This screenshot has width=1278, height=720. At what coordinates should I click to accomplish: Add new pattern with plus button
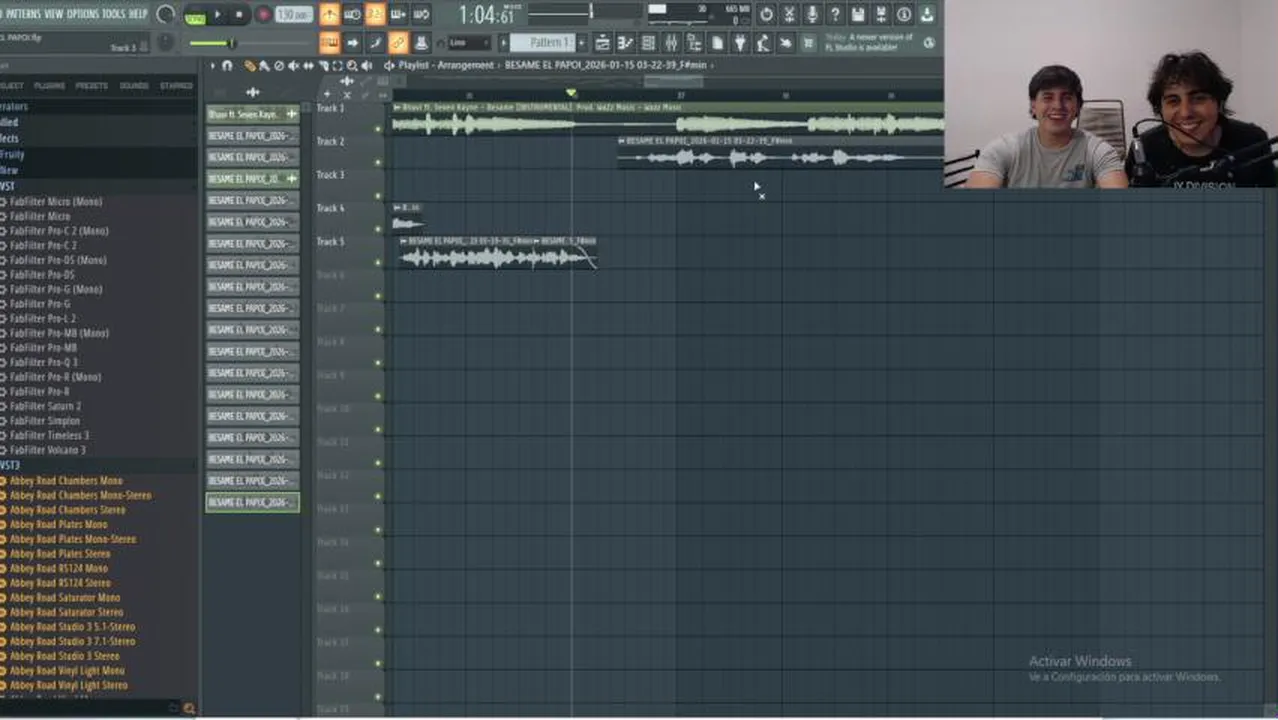582,43
